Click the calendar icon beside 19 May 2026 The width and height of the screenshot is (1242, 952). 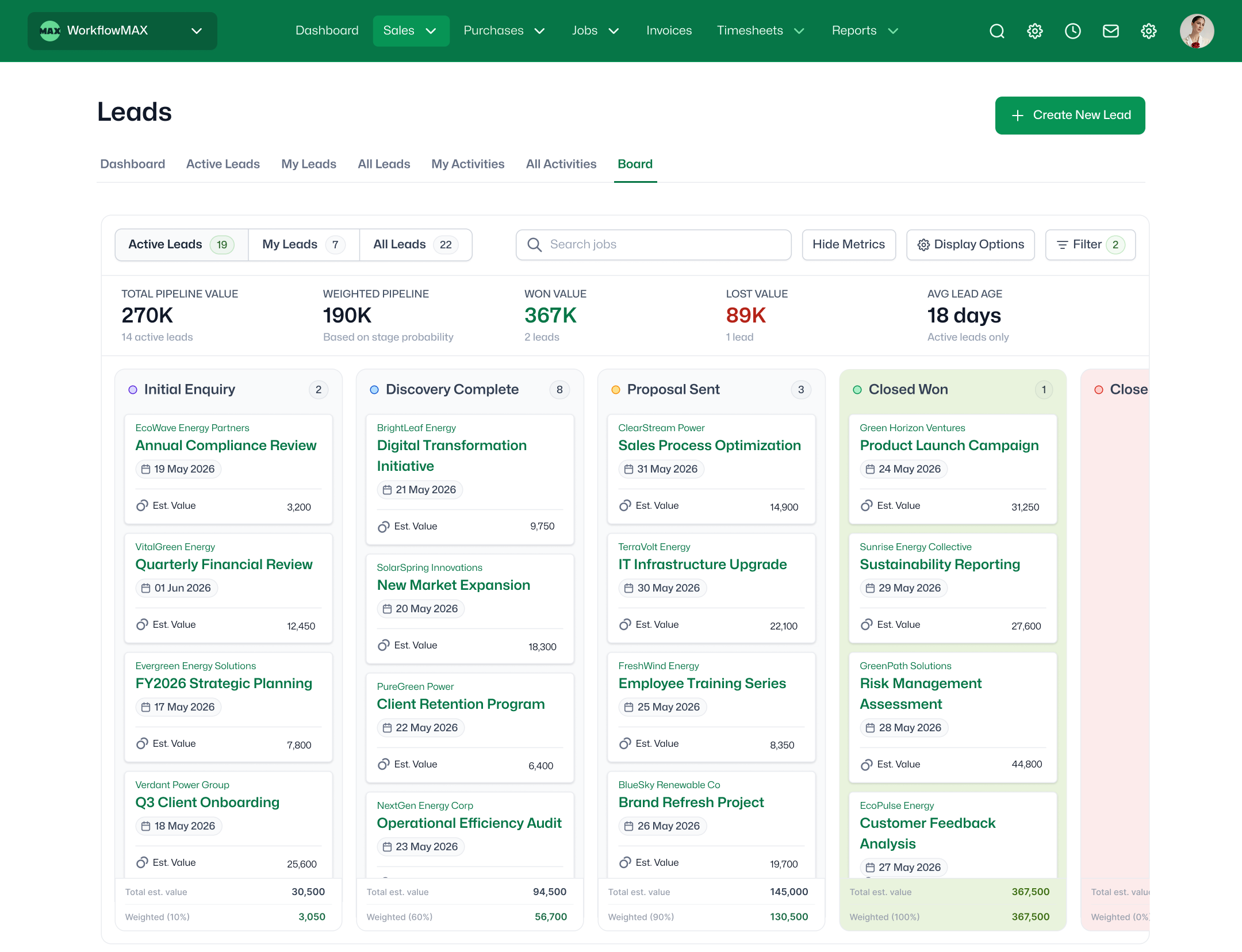(x=145, y=469)
